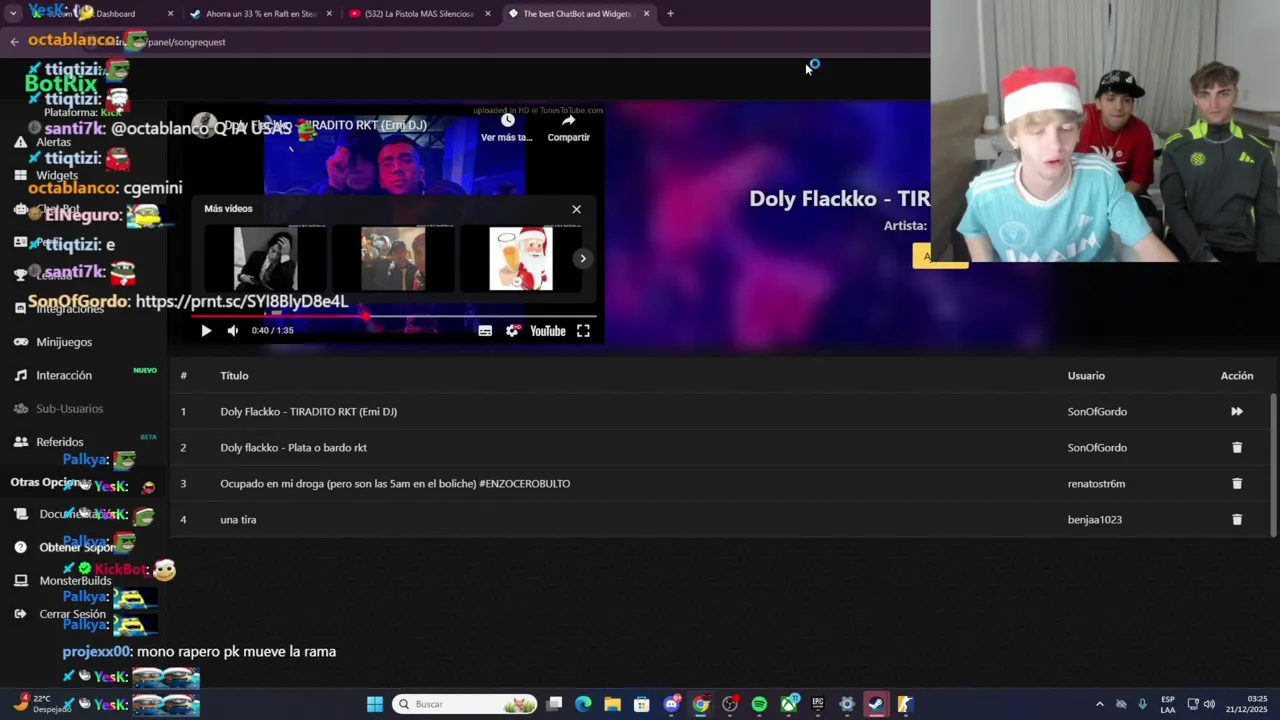
Task: Open Minijuegos in sidebar
Action: point(64,342)
